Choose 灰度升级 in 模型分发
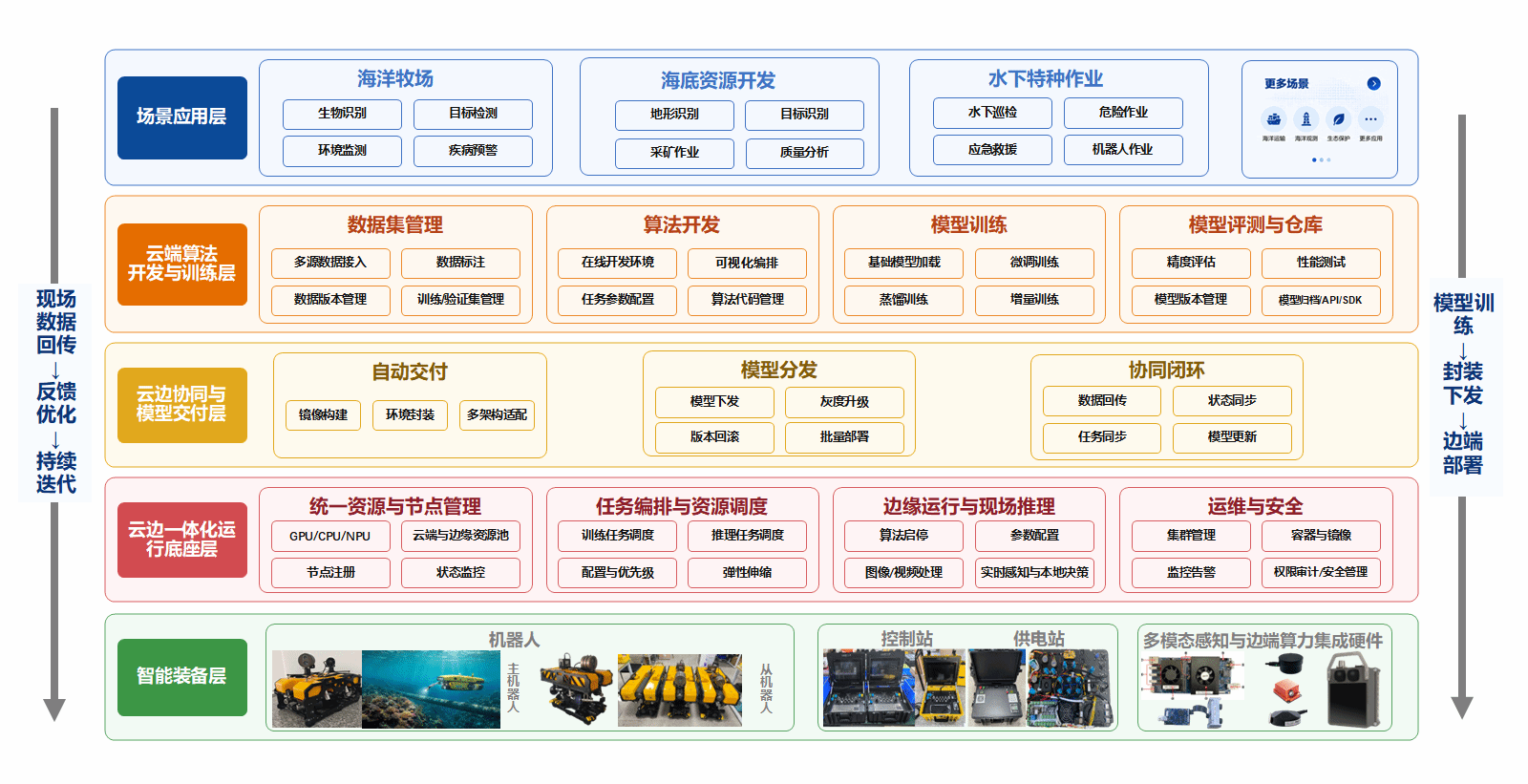The width and height of the screenshot is (1528, 784). tap(844, 402)
